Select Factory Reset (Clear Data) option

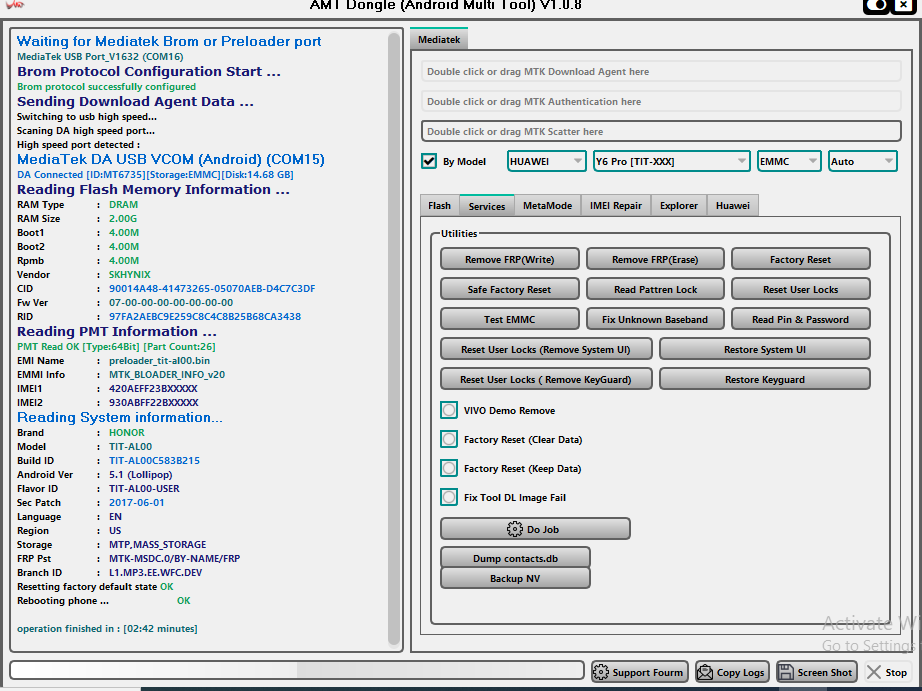(x=449, y=439)
